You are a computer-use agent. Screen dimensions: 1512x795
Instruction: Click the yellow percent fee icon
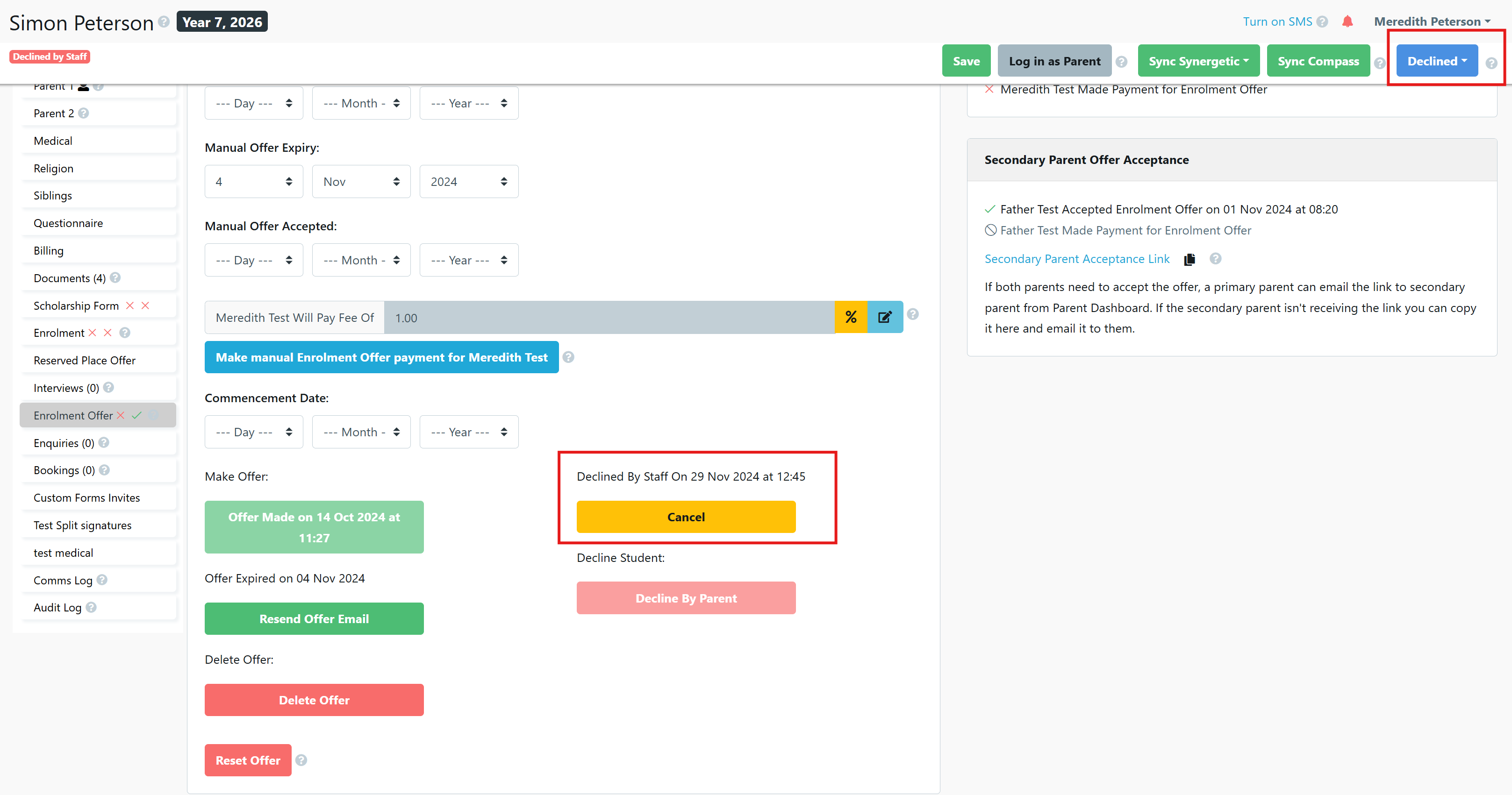point(851,318)
